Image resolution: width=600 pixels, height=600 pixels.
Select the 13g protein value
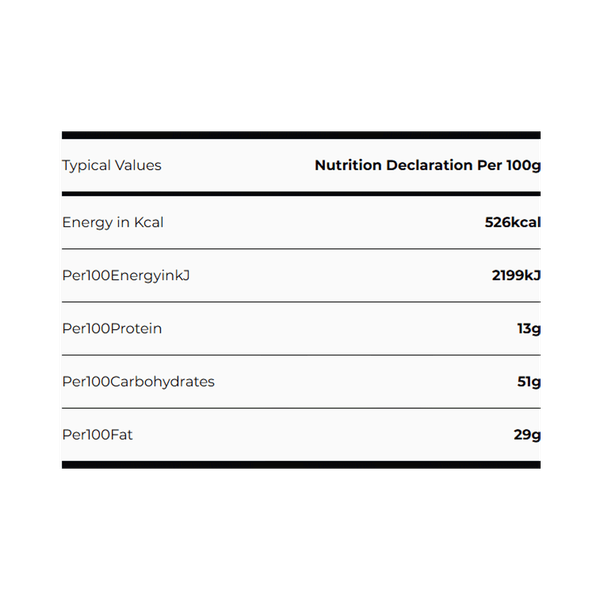point(529,328)
